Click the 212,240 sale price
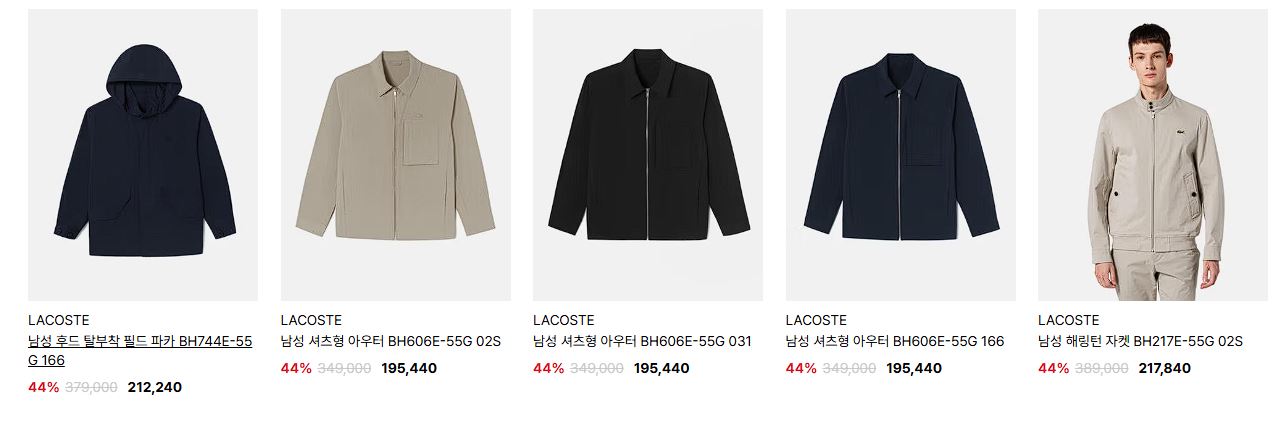The width and height of the screenshot is (1281, 432). point(155,387)
